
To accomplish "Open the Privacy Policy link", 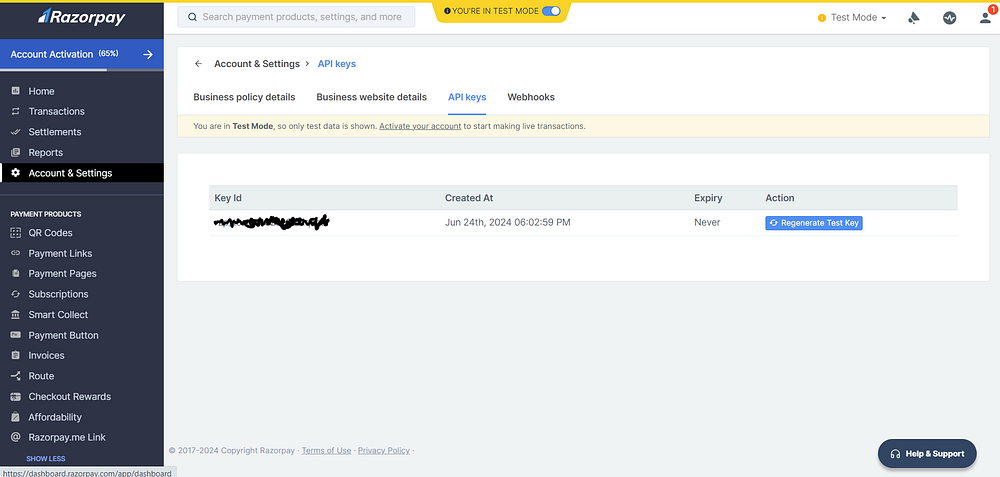I will tap(384, 450).
